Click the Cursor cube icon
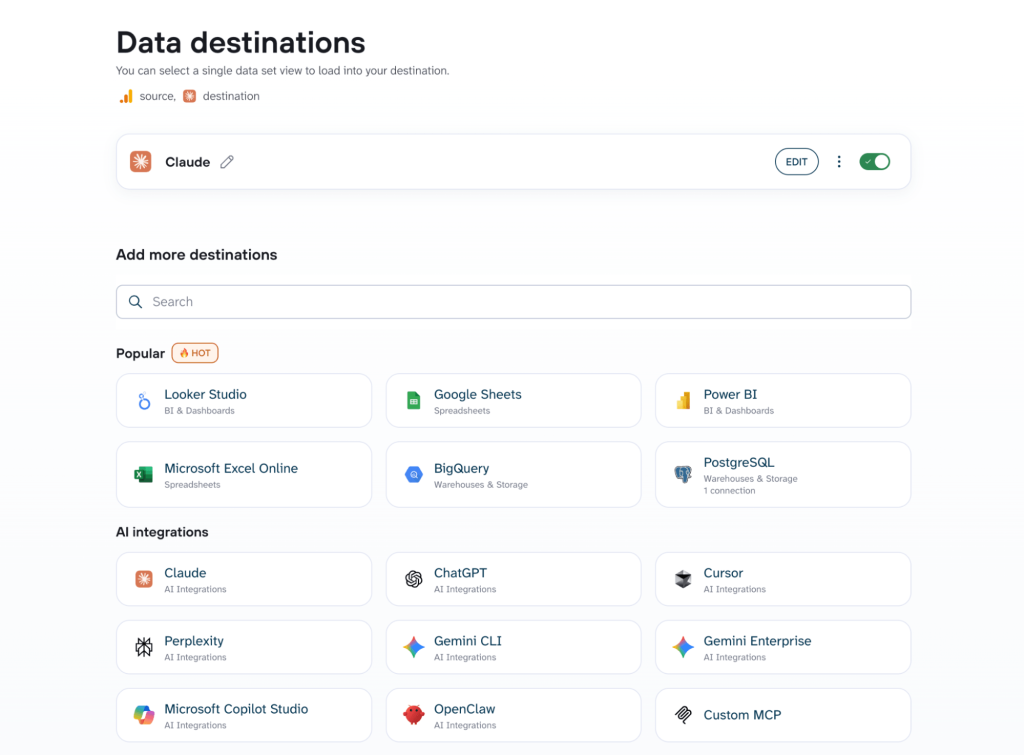Screen dimensions: 1024x755 (683, 579)
